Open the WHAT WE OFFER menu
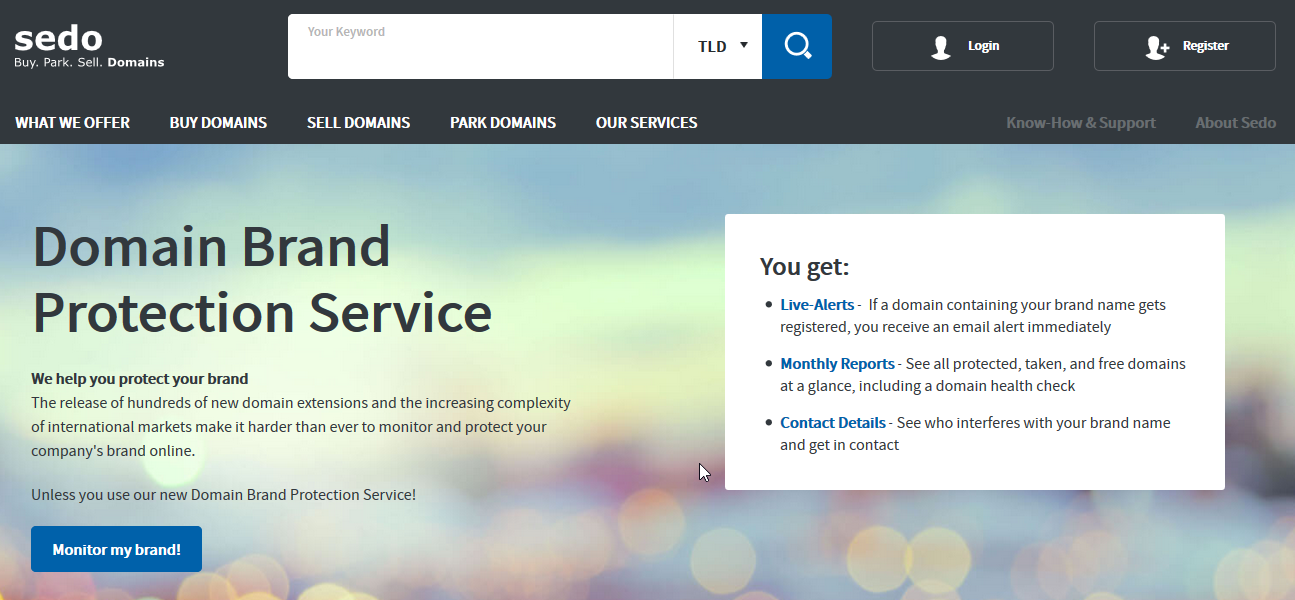 [x=72, y=123]
